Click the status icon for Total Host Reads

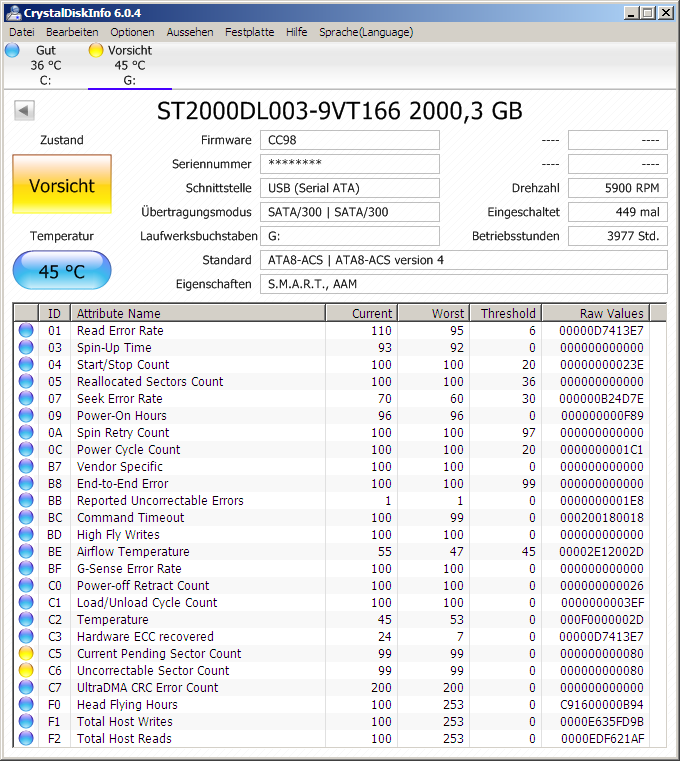click(x=26, y=738)
